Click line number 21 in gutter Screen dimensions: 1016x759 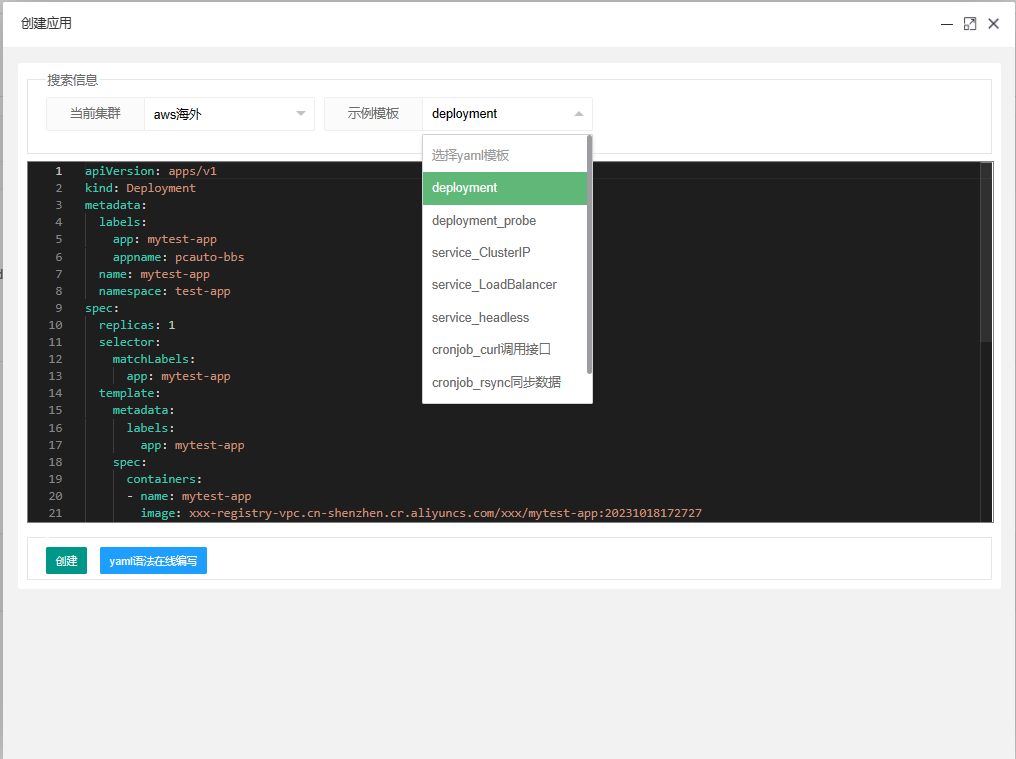point(56,513)
